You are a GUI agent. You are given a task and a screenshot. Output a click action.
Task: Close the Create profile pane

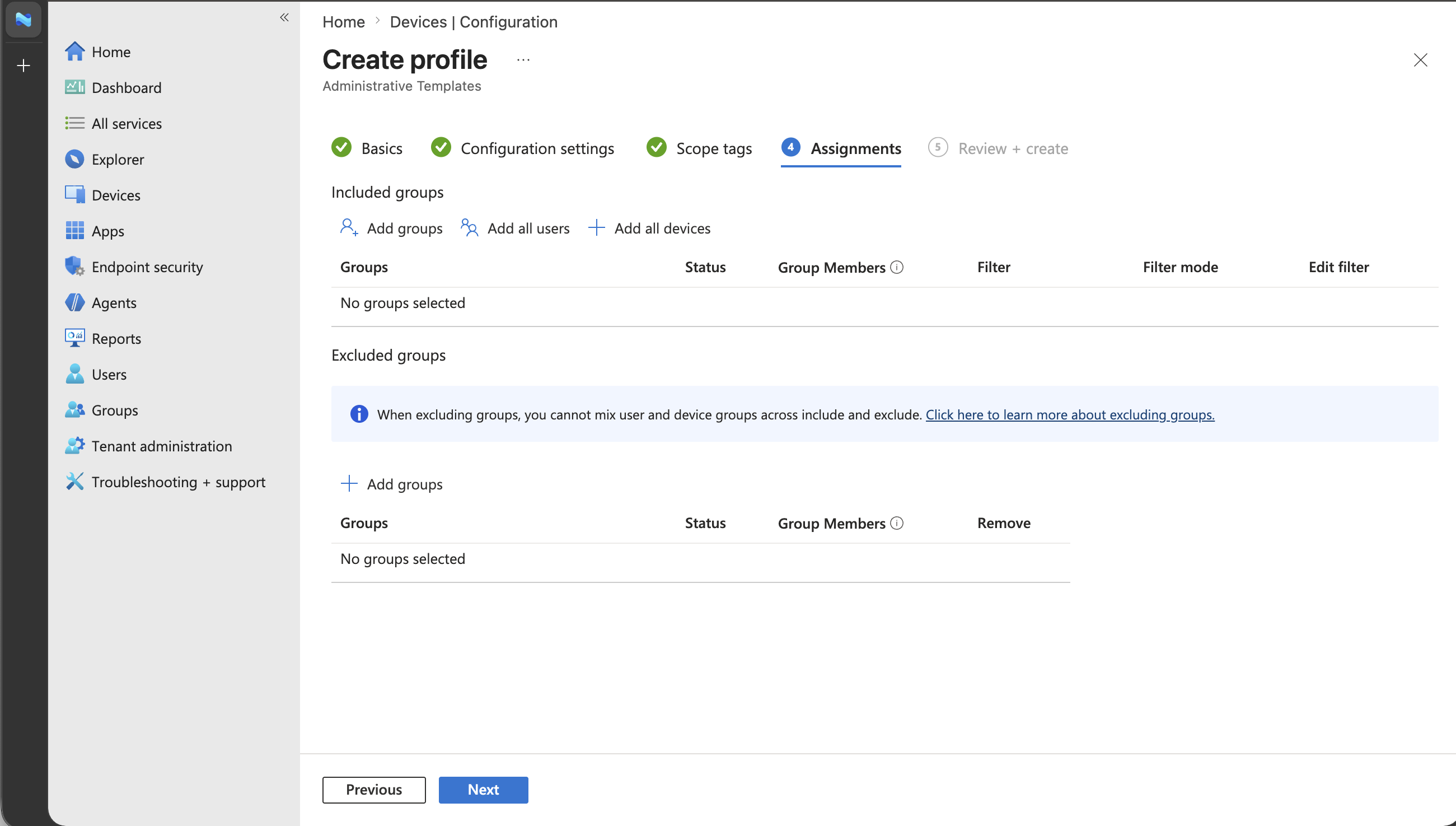coord(1420,59)
